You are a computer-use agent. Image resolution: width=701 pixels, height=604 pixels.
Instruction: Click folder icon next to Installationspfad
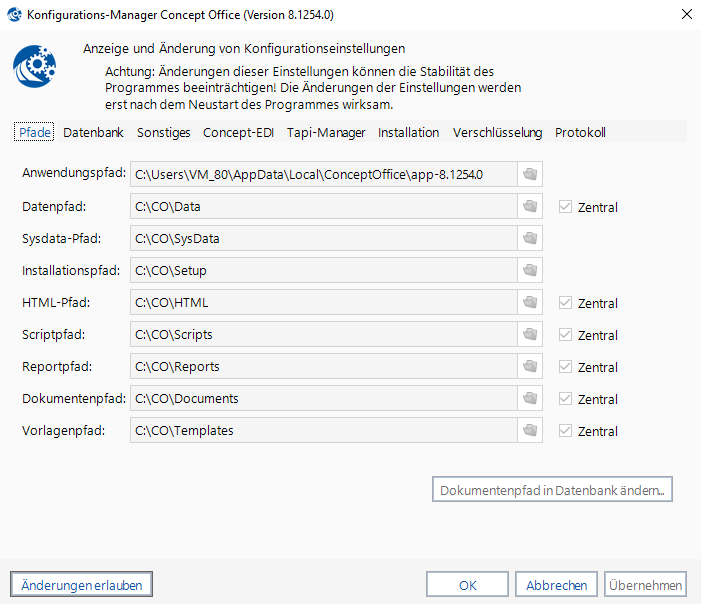530,271
